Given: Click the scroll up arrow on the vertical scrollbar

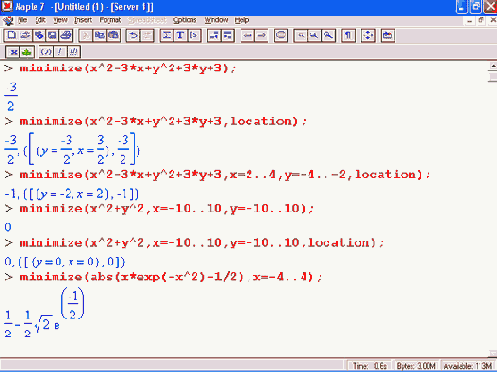Looking at the screenshot, I should 493,66.
